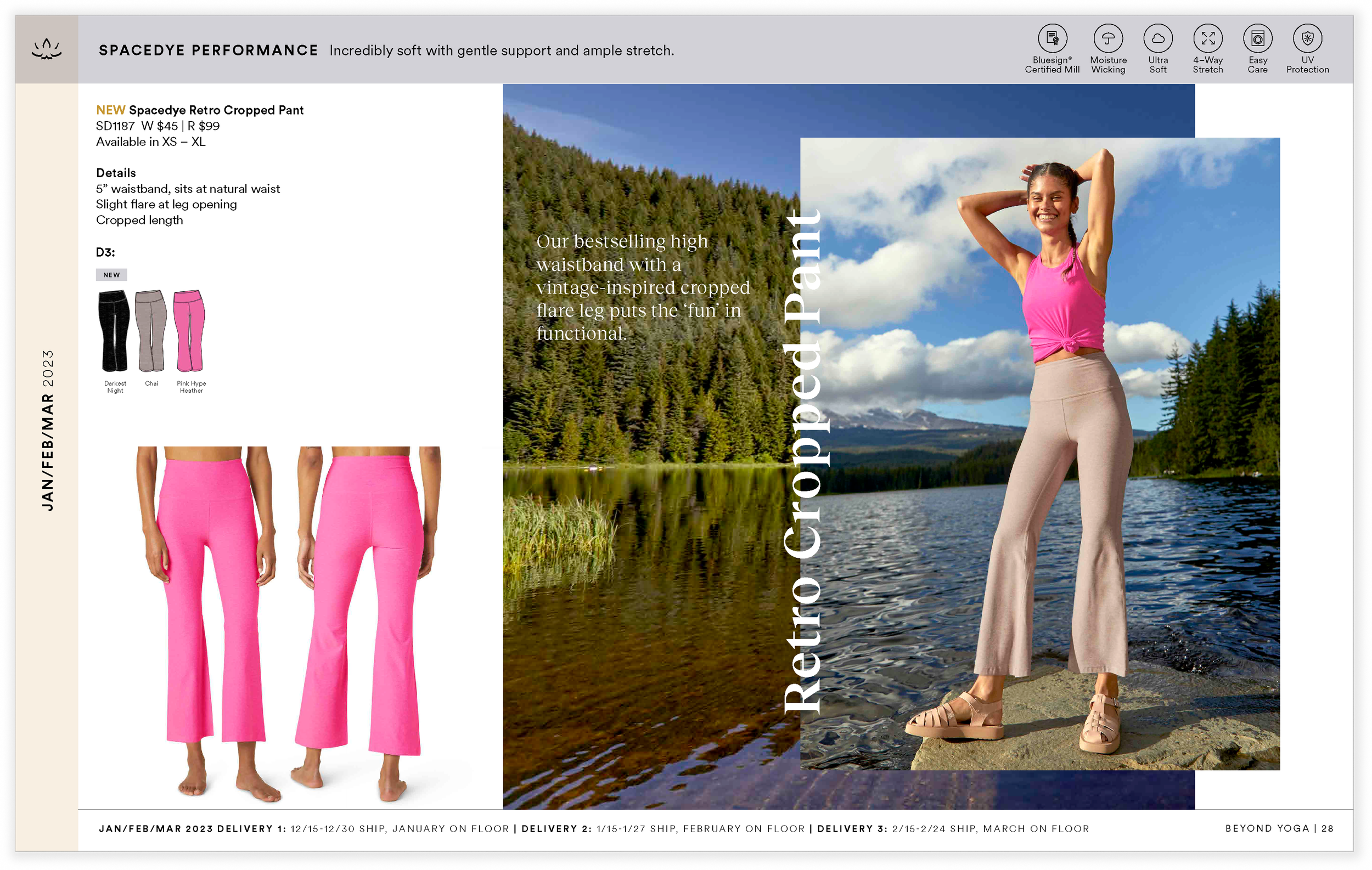Screen dimensions: 1372x870
Task: Click 'Incredibly soft with gentle support' tagline
Action: click(x=502, y=50)
